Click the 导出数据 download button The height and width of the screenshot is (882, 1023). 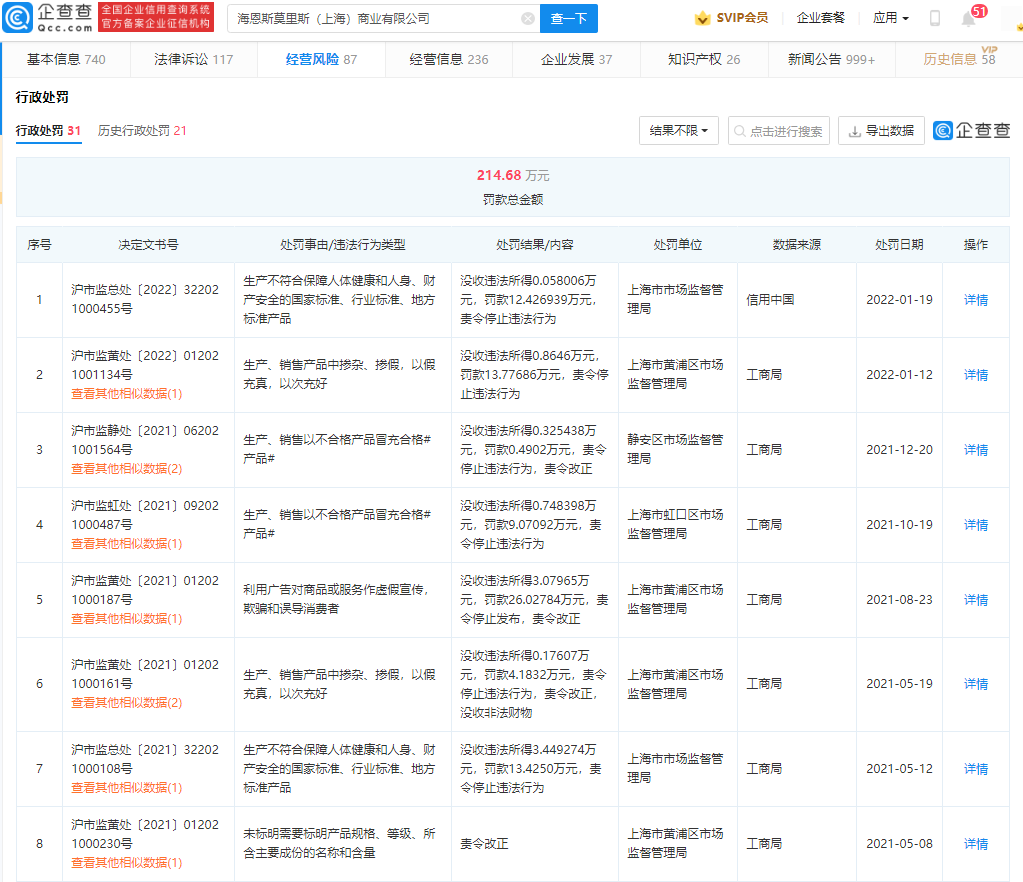click(881, 131)
